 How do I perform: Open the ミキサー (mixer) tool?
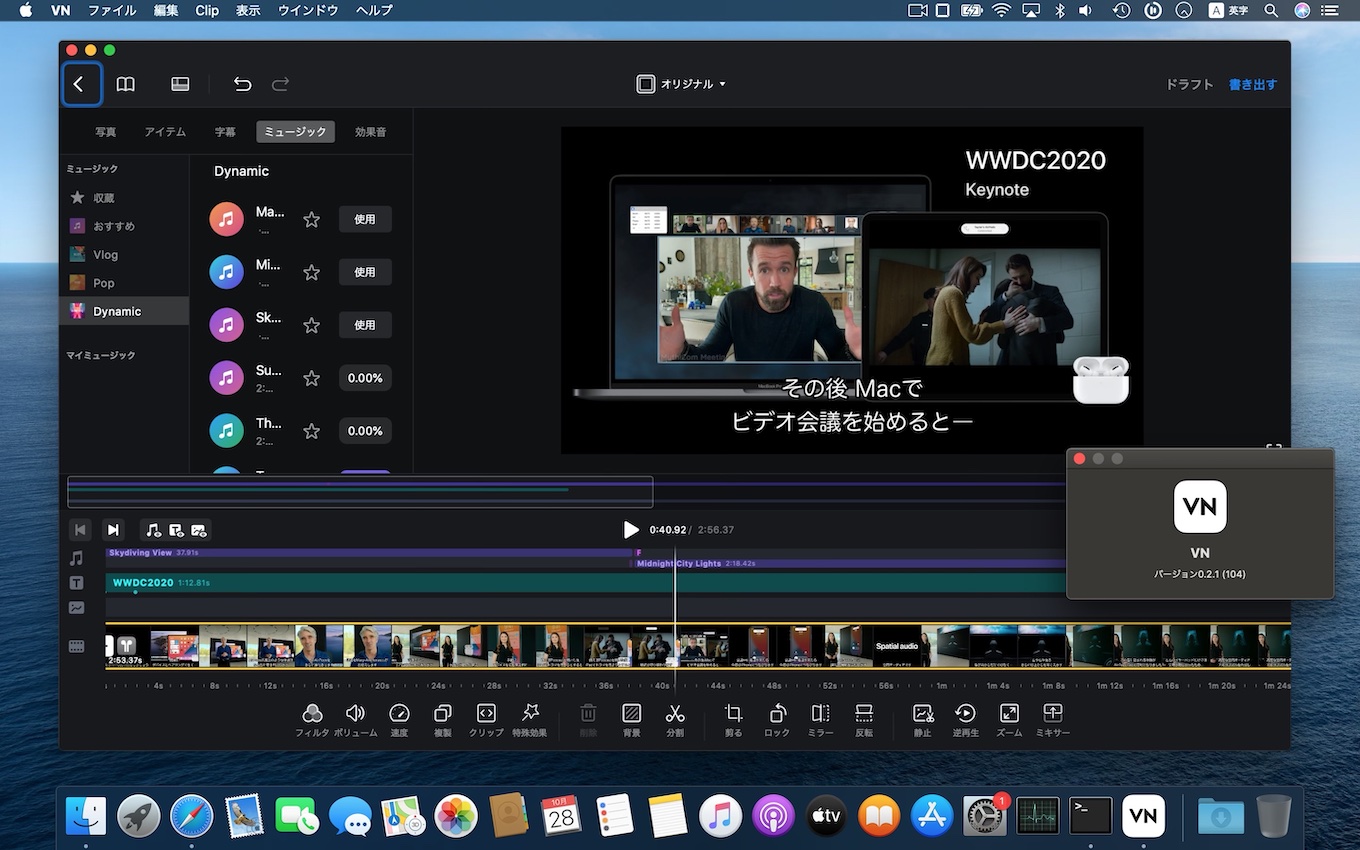point(1052,718)
